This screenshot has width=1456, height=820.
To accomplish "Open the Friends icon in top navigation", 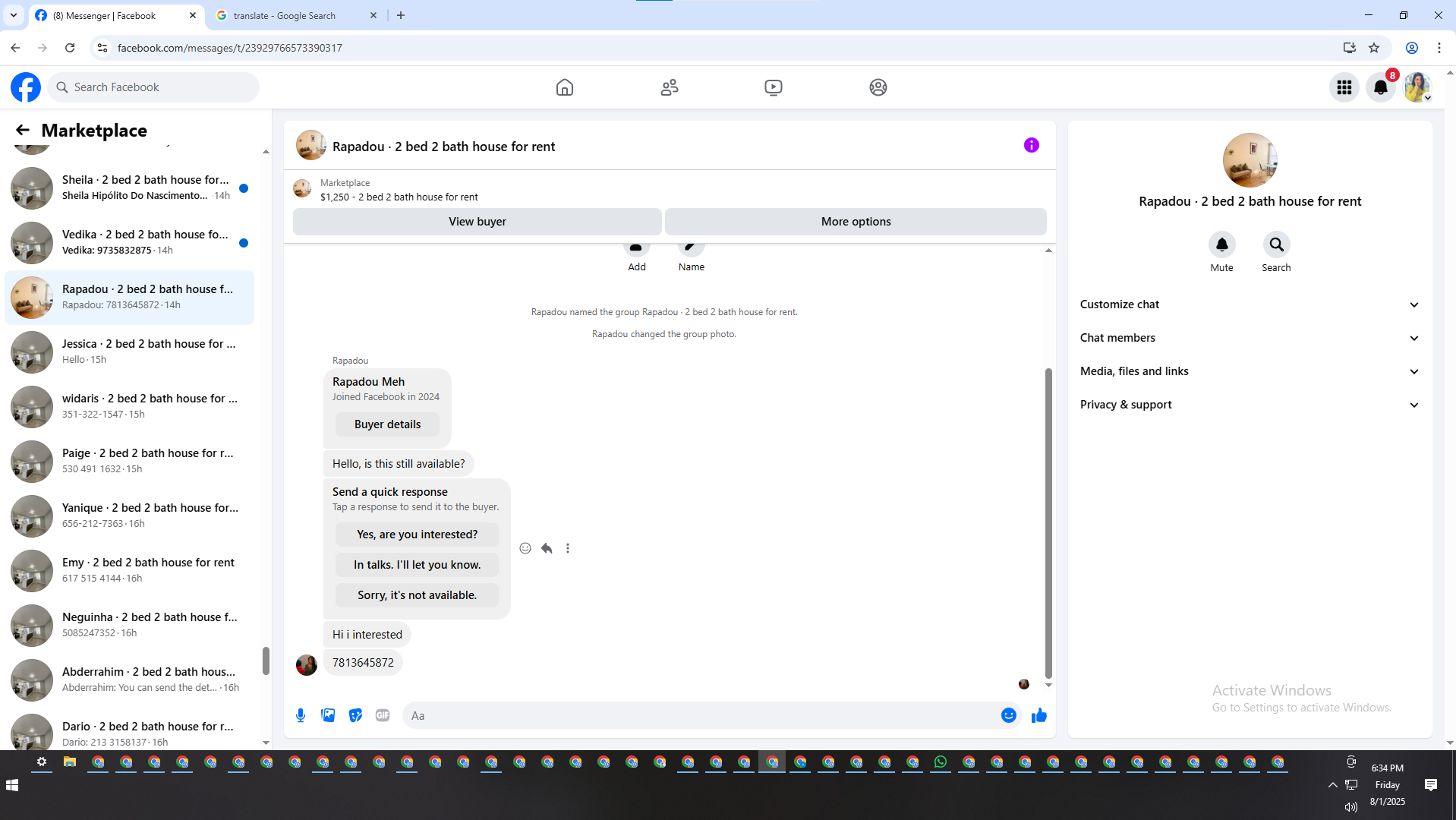I will tap(670, 87).
